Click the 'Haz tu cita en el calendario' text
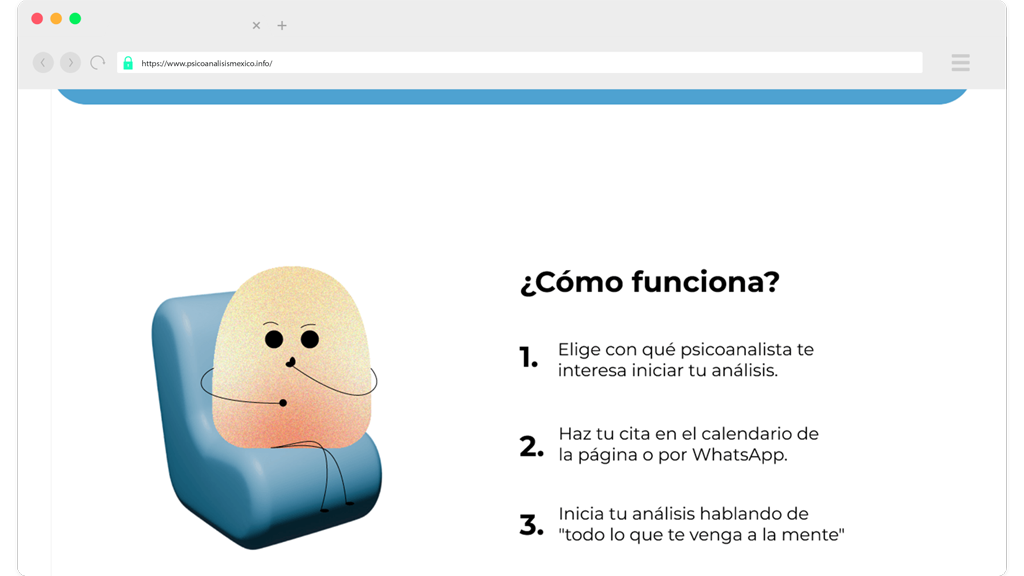 coord(688,444)
